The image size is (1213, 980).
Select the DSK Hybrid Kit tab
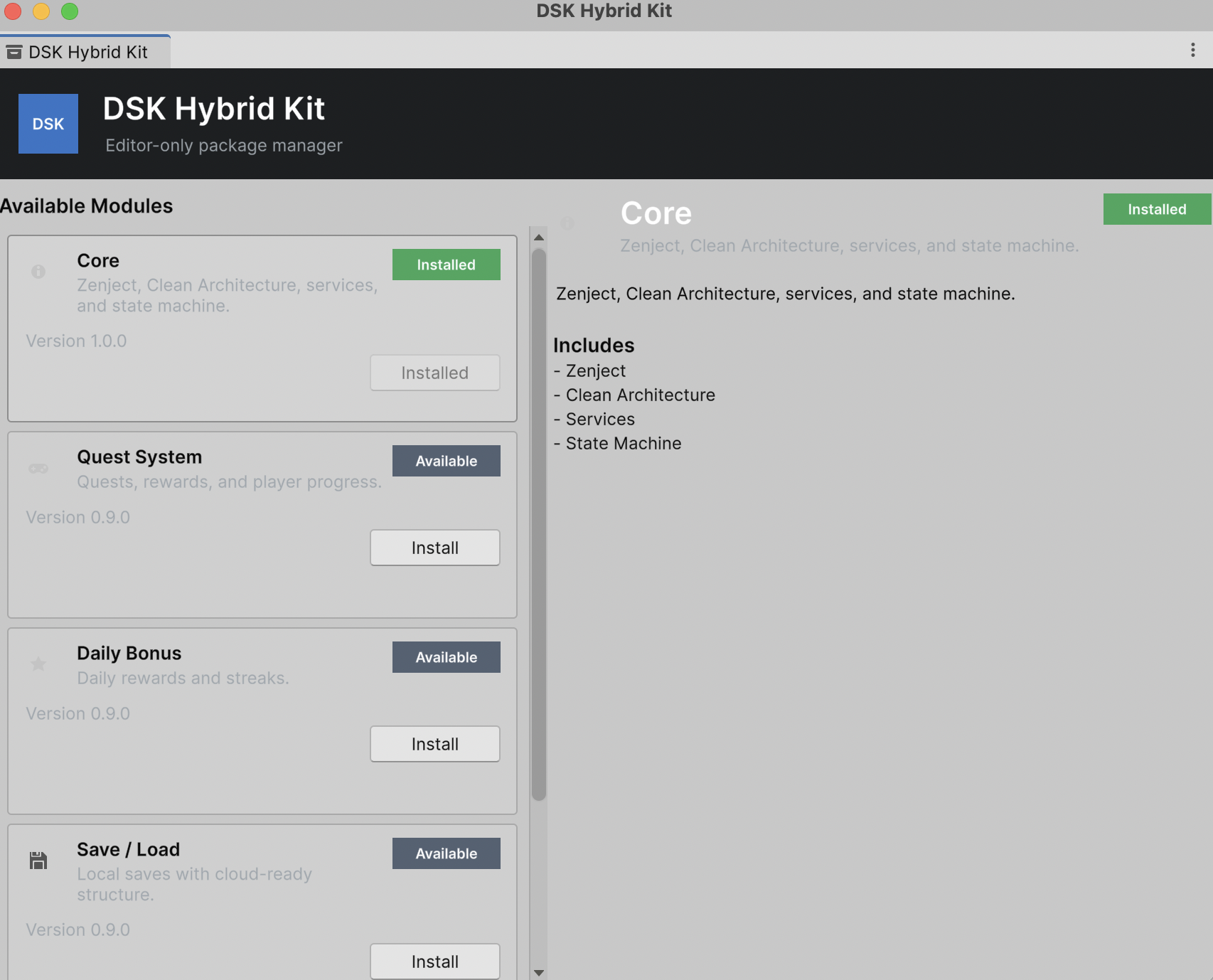tap(85, 52)
